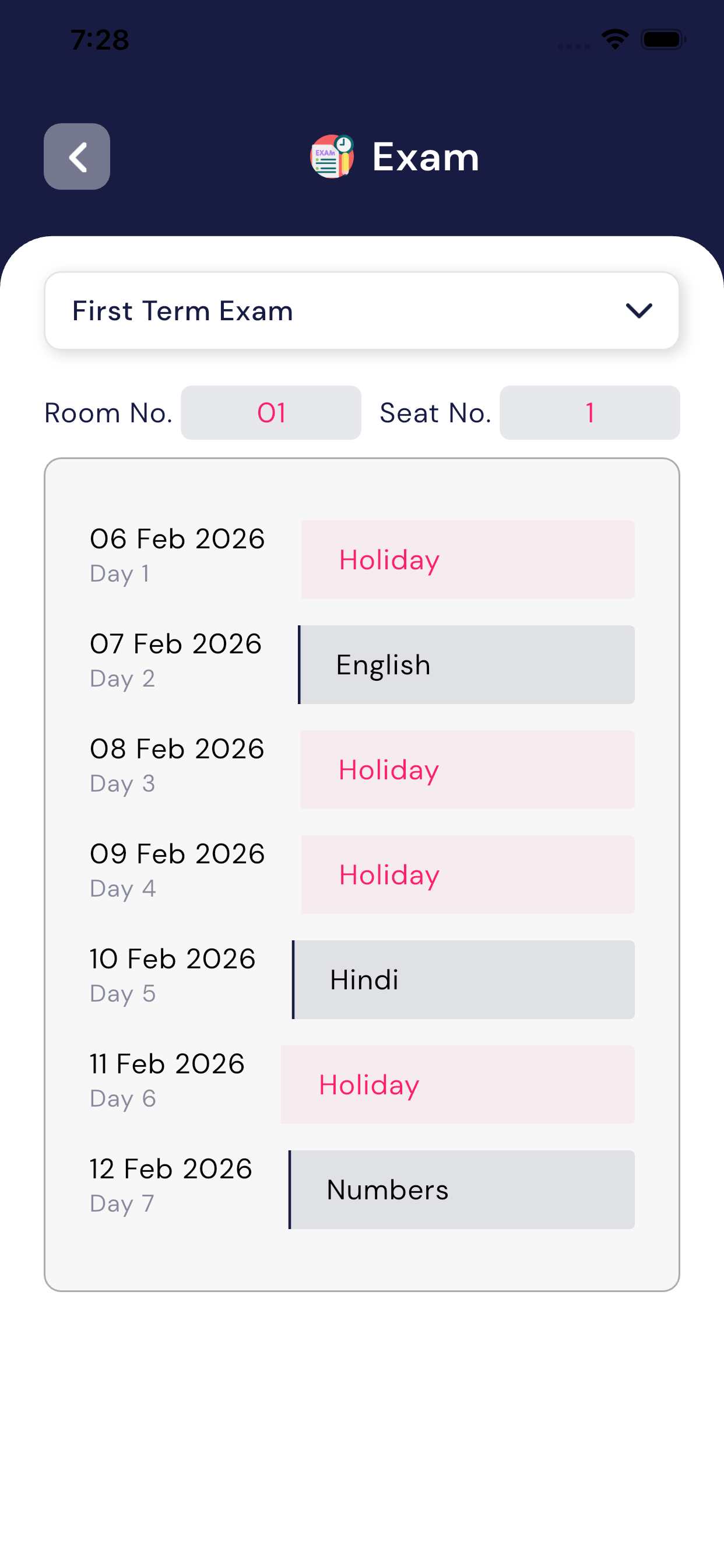Tap the Holiday entry for 08 Feb
The height and width of the screenshot is (1568, 724).
[468, 769]
